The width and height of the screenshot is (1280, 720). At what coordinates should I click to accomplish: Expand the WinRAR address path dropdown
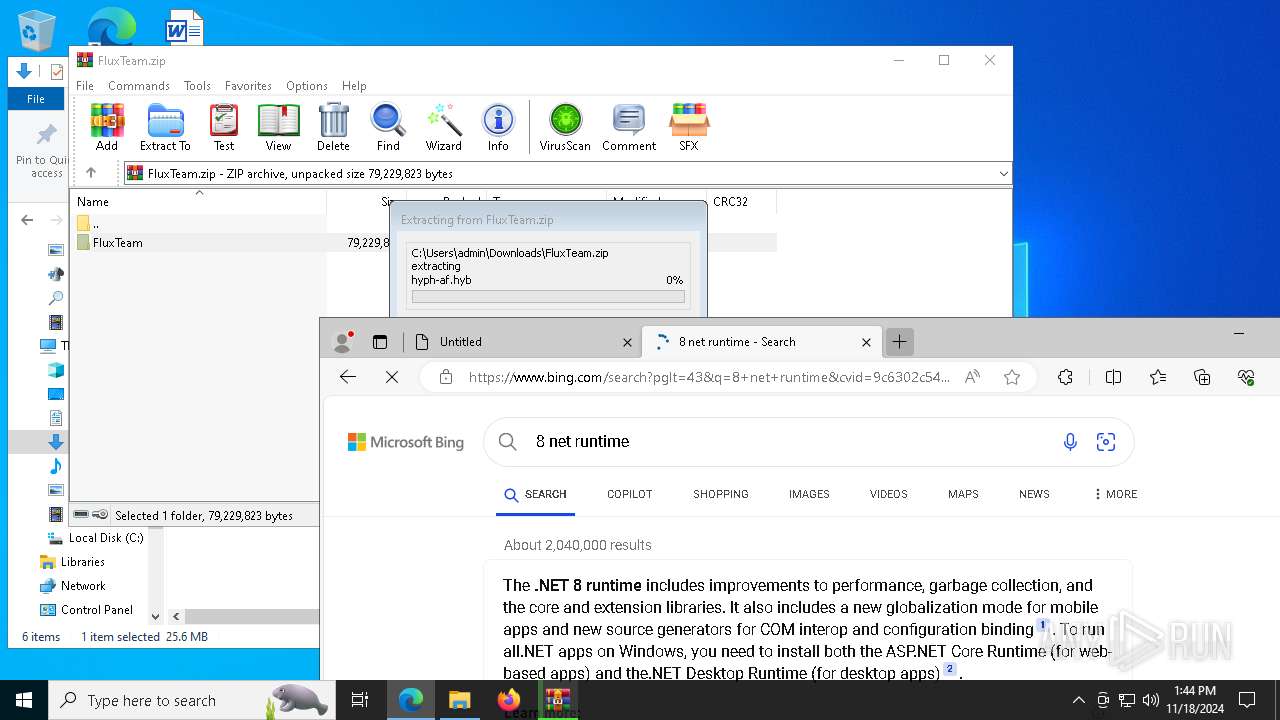[1003, 174]
